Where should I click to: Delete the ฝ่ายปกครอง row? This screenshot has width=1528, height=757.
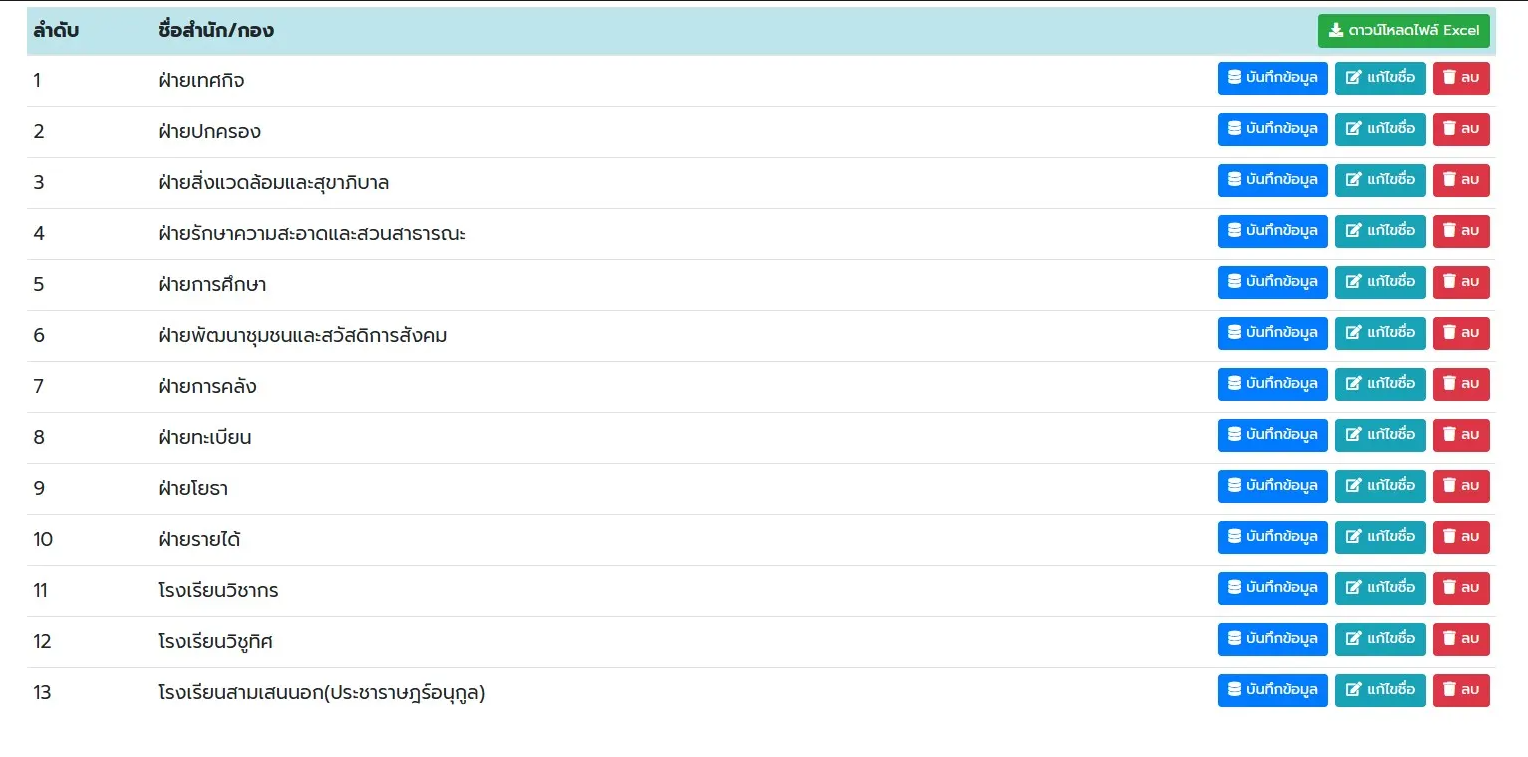click(x=1461, y=129)
